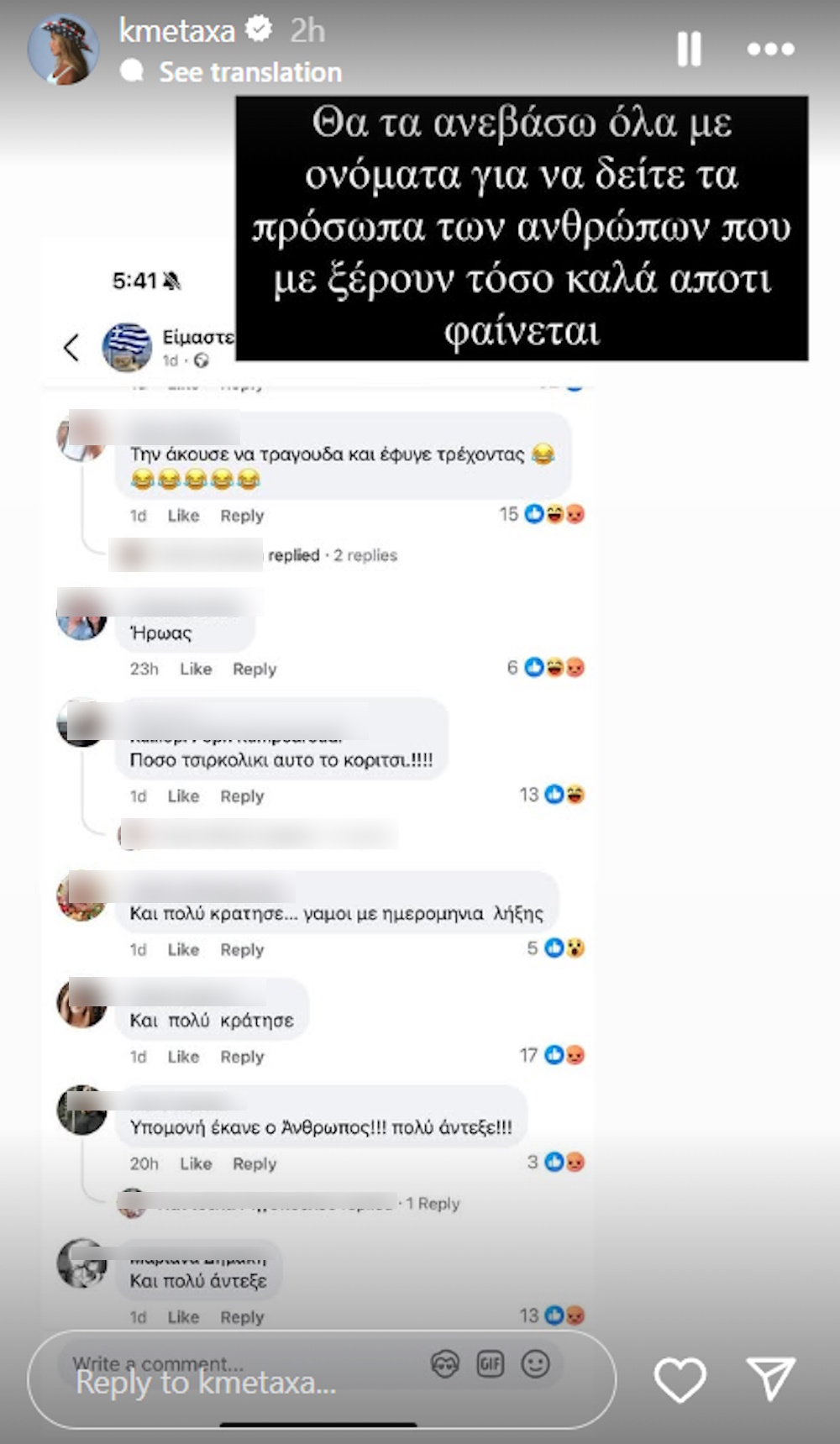Click See translation link
840x1444 pixels.
tap(250, 72)
